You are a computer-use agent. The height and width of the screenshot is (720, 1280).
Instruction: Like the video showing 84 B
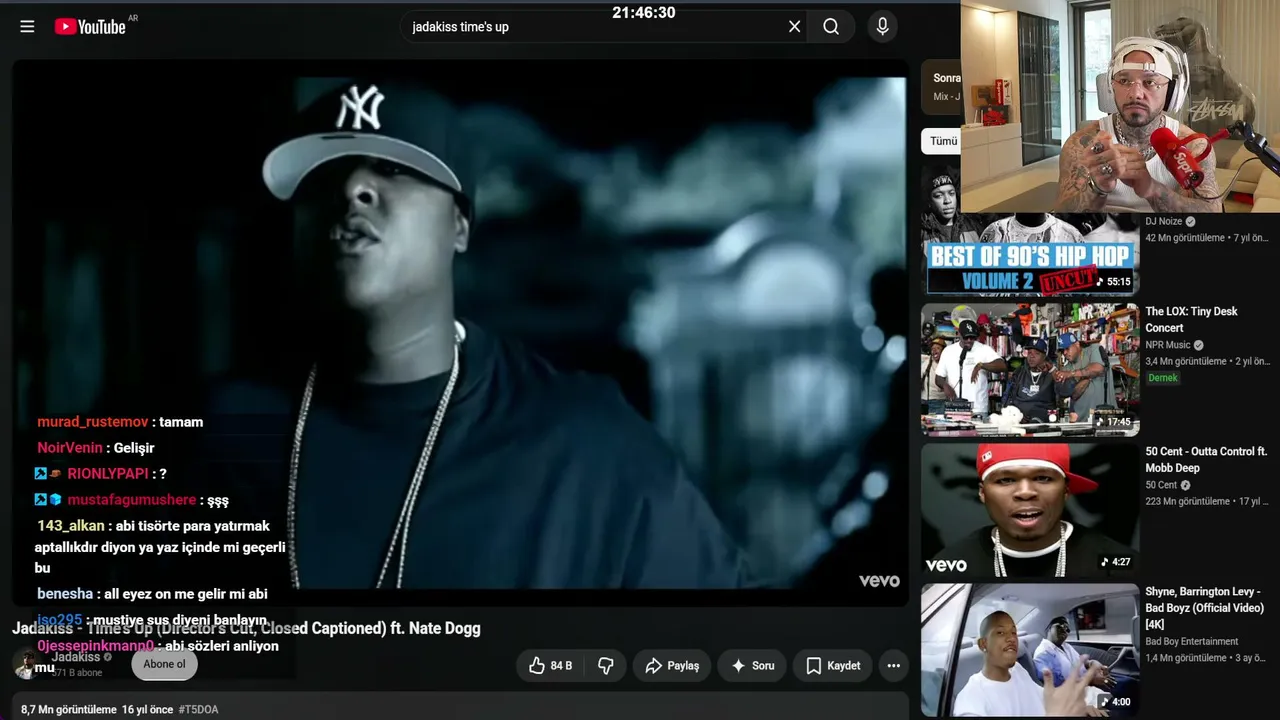click(549, 665)
